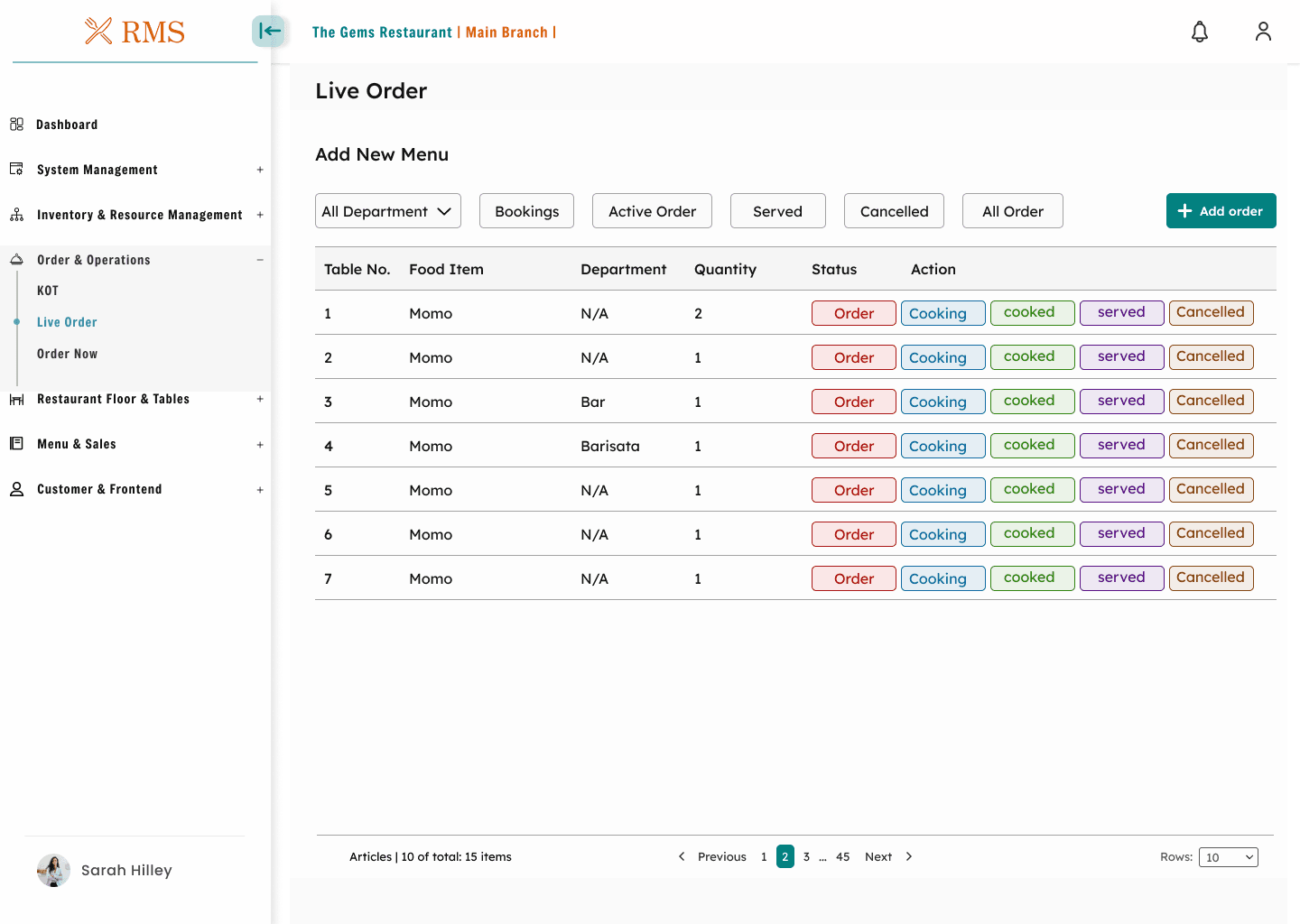Viewport: 1300px width, 924px height.
Task: Click the Dashboard grid icon
Action: pyautogui.click(x=16, y=125)
